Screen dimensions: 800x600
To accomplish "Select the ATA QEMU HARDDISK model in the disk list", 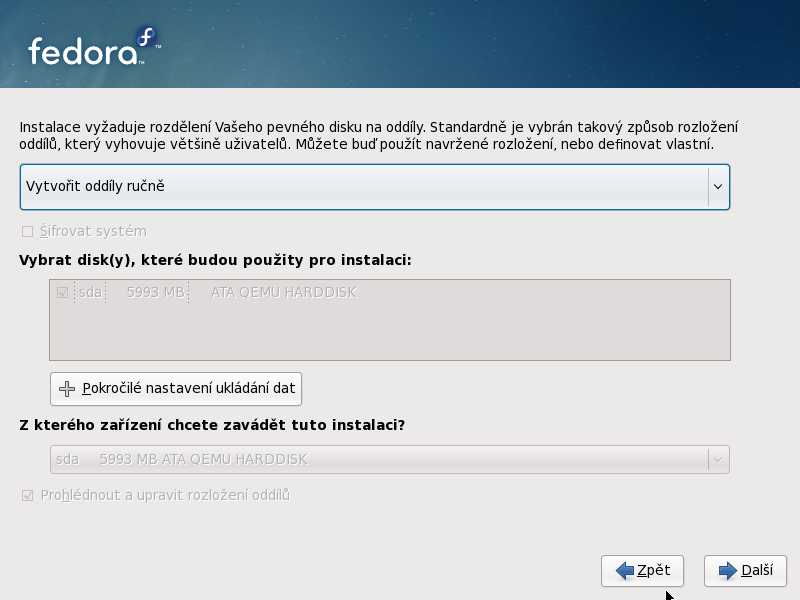I will [283, 293].
